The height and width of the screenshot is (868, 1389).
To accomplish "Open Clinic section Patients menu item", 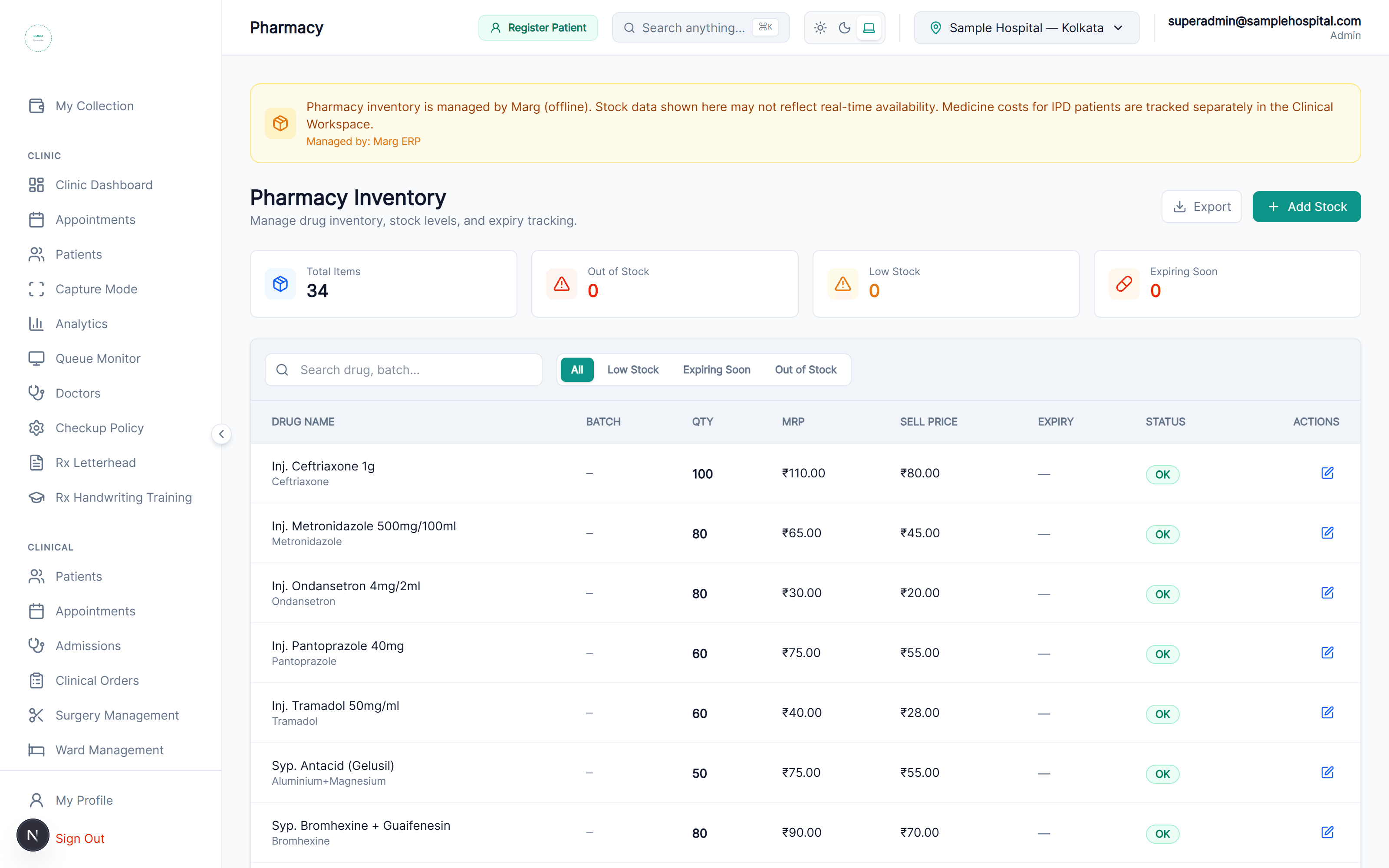I will (79, 254).
